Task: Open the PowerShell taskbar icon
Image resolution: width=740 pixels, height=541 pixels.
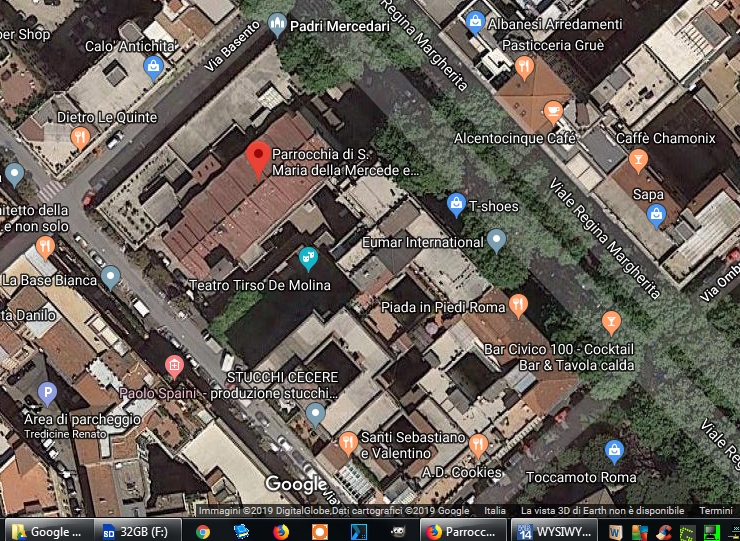Action: (x=359, y=532)
